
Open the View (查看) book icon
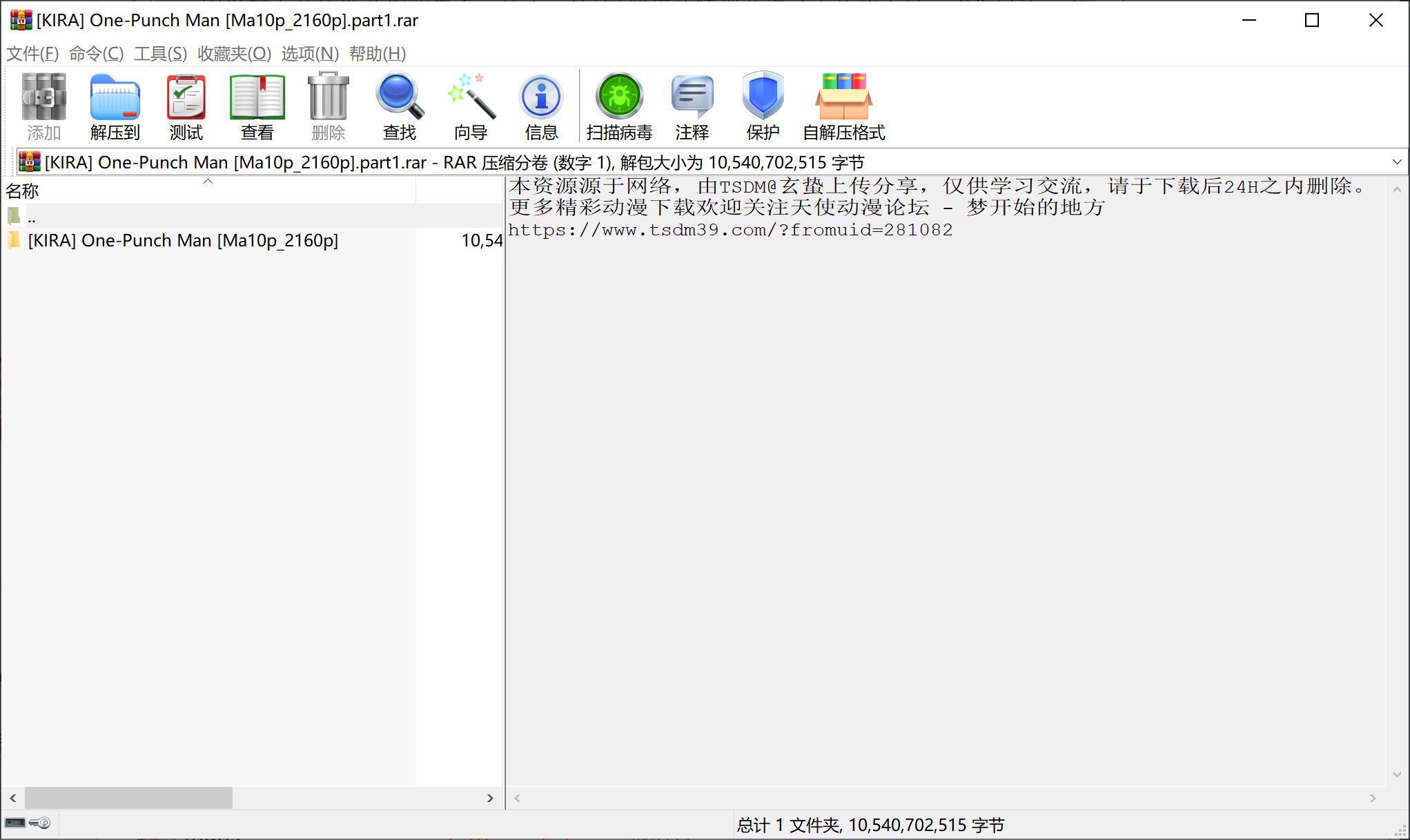pos(257,106)
